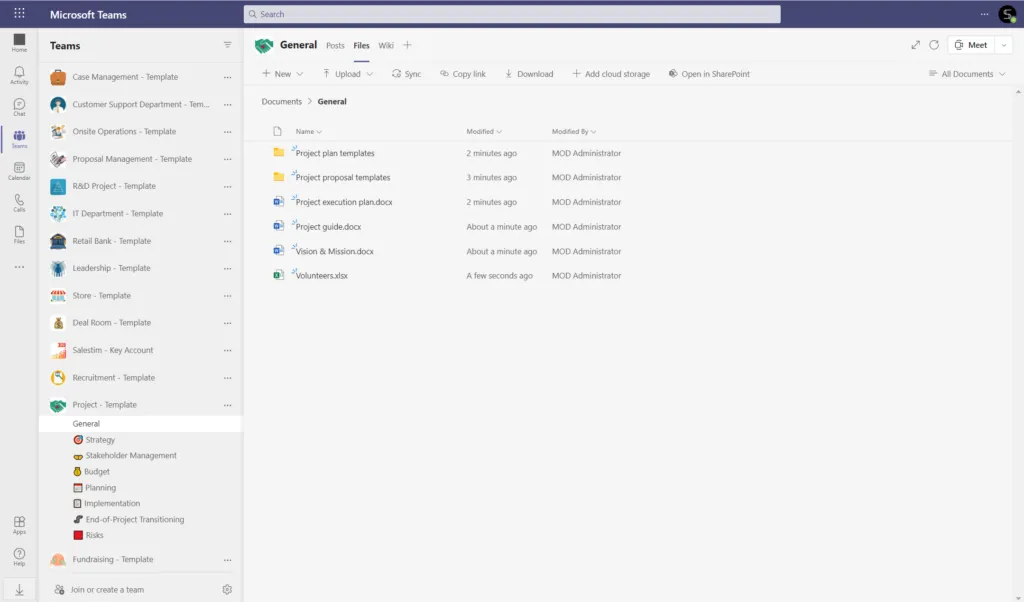1024x602 pixels.
Task: Open the Calendar icon
Action: [x=20, y=171]
